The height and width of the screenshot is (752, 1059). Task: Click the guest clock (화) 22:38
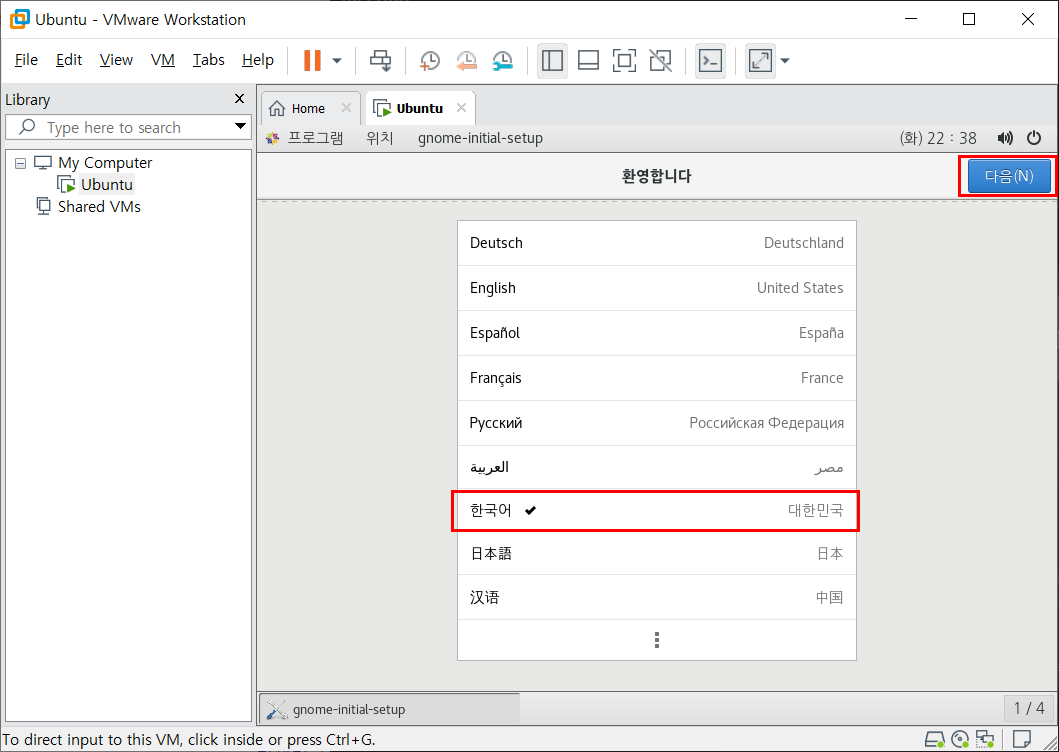pyautogui.click(x=938, y=139)
